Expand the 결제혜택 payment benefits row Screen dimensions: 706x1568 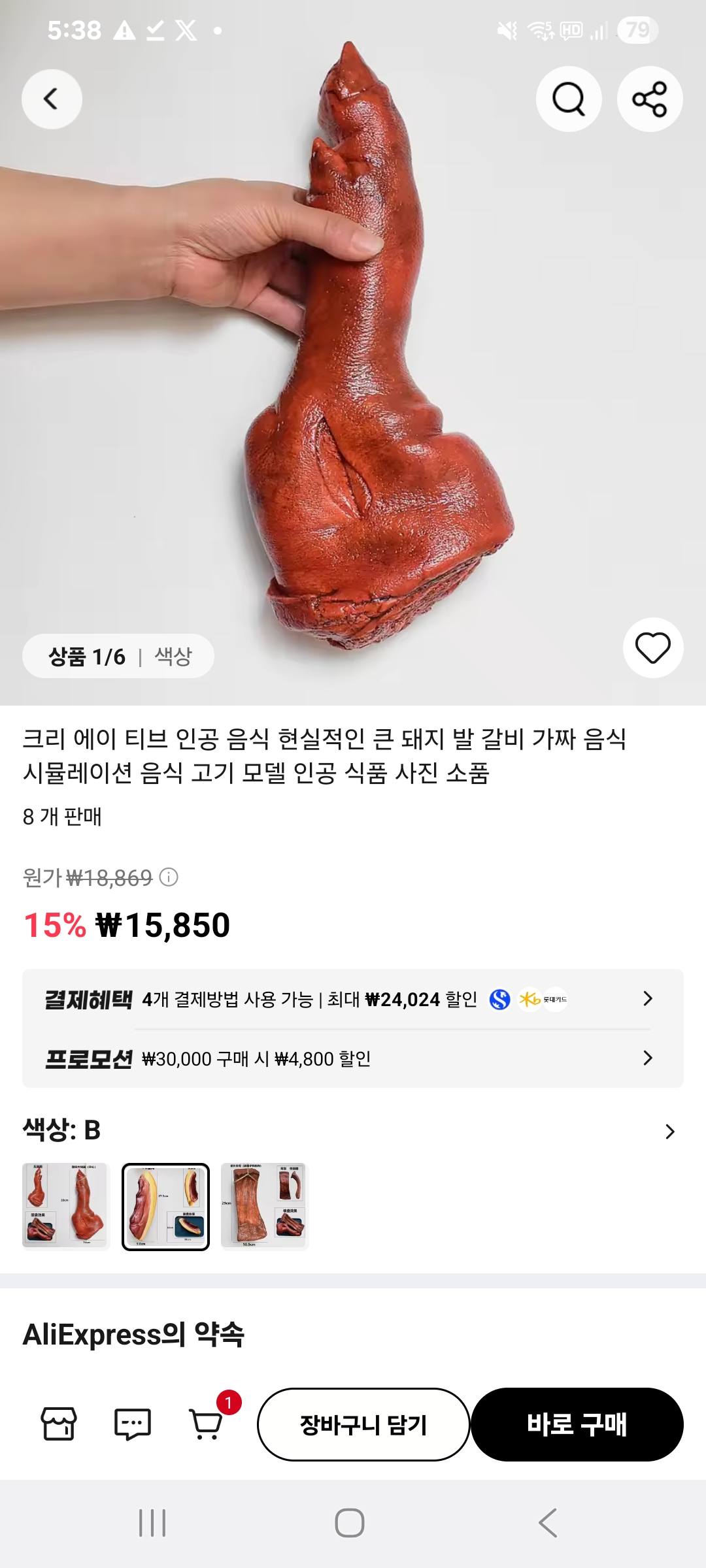coord(648,998)
